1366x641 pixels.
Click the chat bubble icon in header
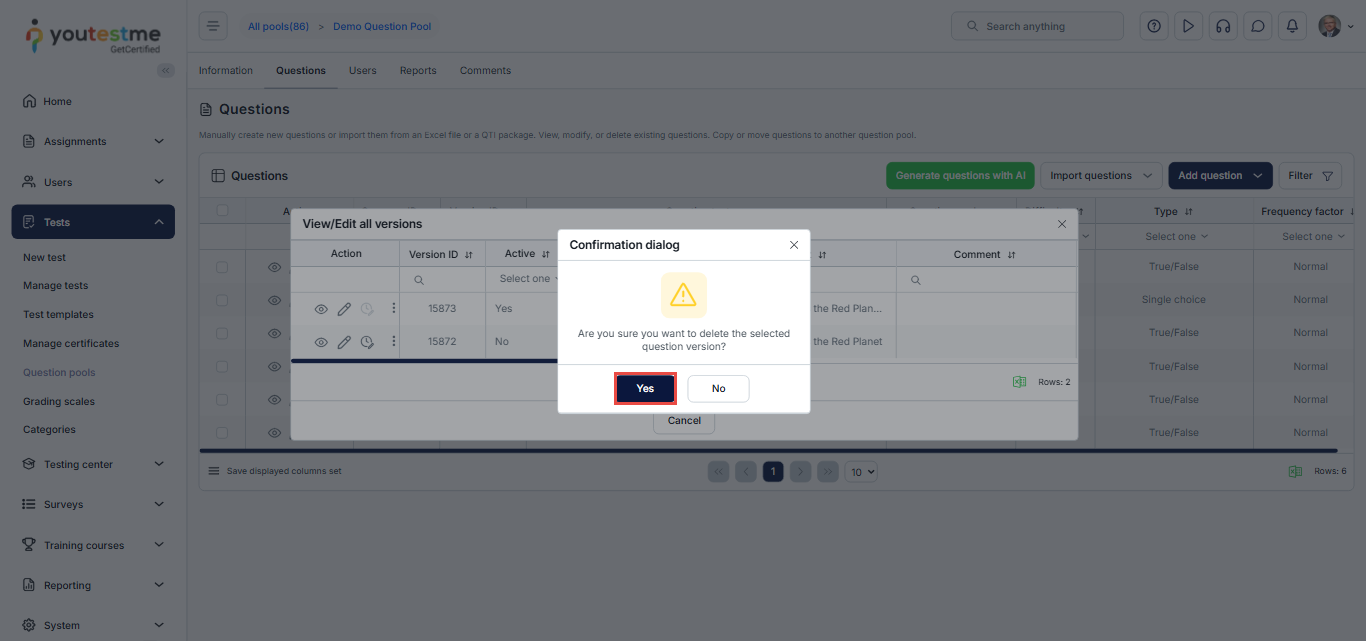coord(1258,27)
